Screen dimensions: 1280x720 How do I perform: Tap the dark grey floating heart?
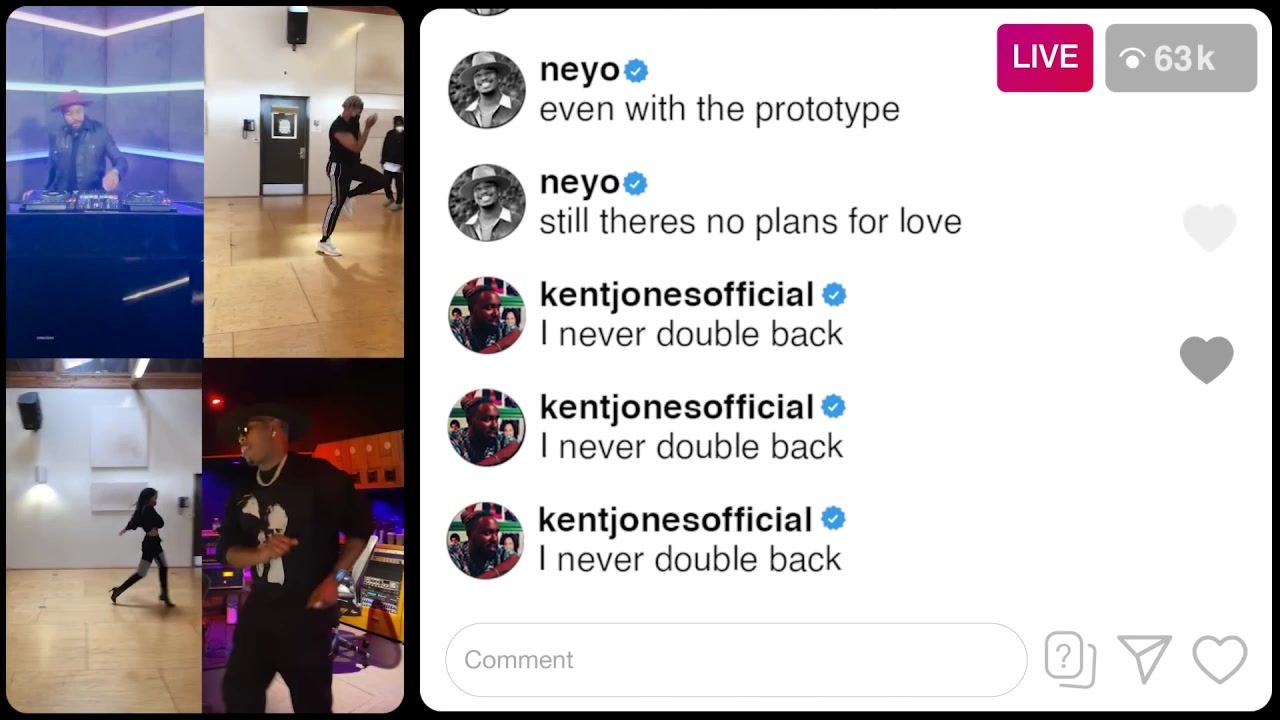[1207, 360]
